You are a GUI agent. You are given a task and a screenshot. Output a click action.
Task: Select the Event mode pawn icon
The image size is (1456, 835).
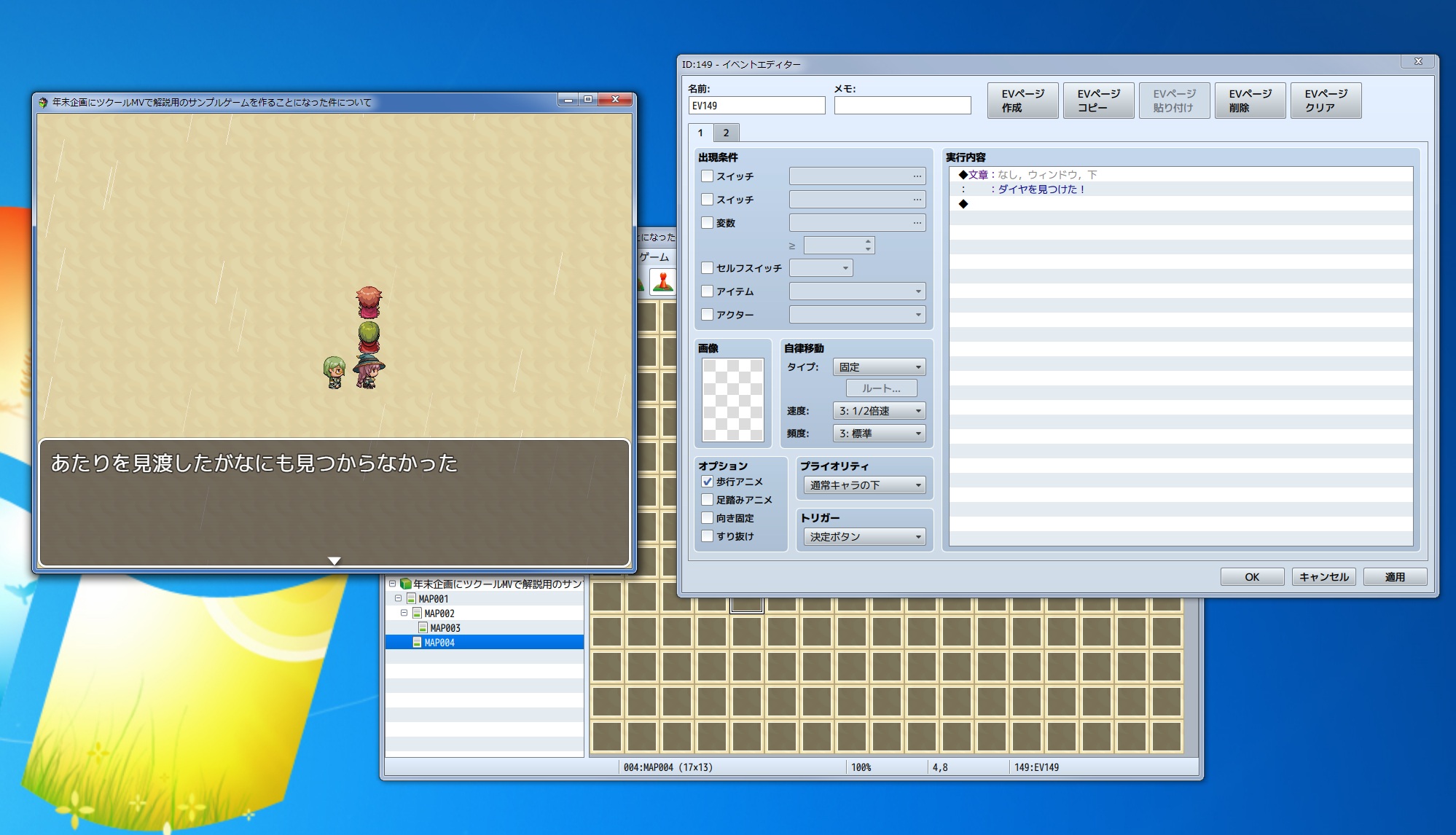pos(662,282)
